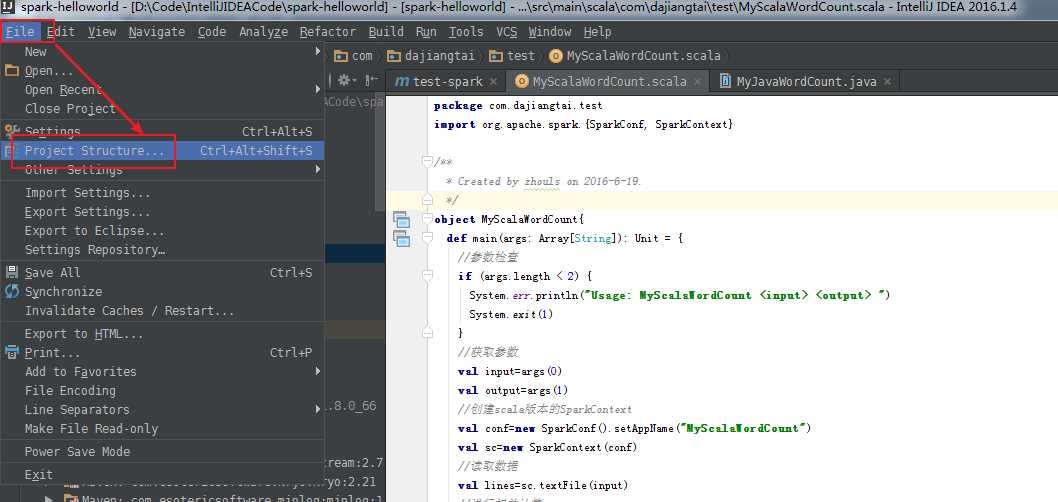Open project panel gear settings icon
The height and width of the screenshot is (502, 1058).
pyautogui.click(x=346, y=80)
